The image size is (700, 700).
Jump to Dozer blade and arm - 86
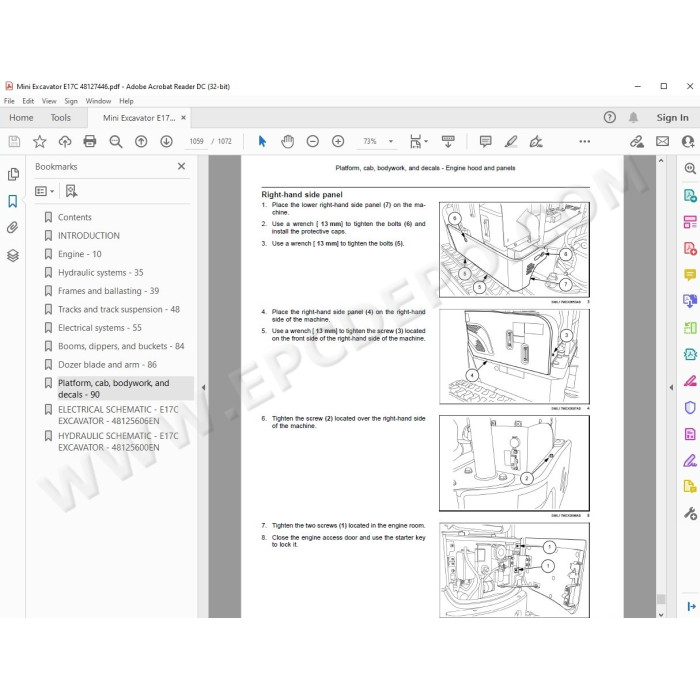pos(107,365)
